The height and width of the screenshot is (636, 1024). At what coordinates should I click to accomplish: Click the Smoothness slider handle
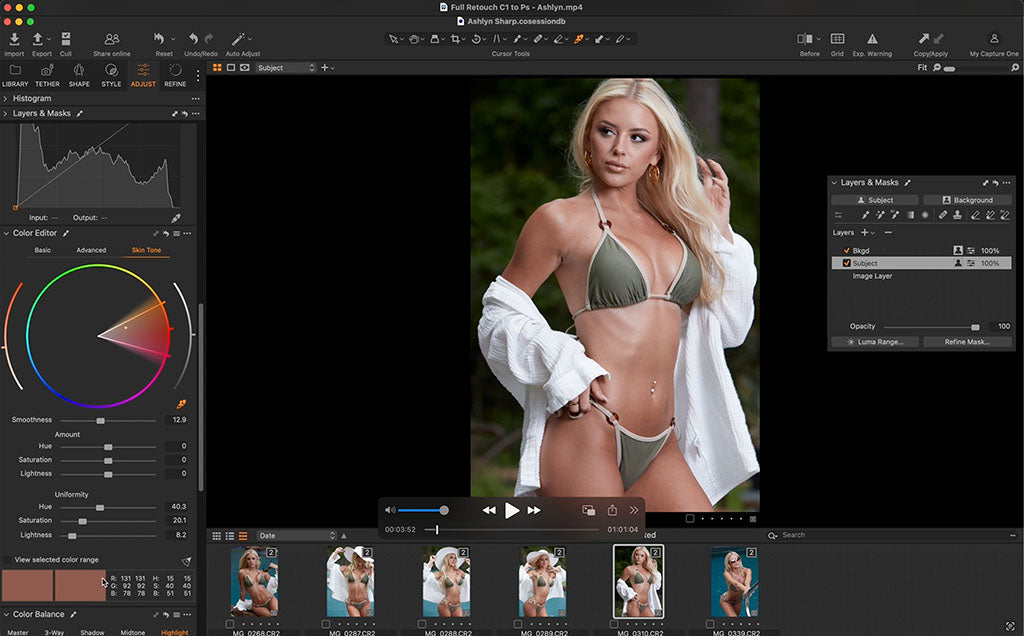coord(100,421)
